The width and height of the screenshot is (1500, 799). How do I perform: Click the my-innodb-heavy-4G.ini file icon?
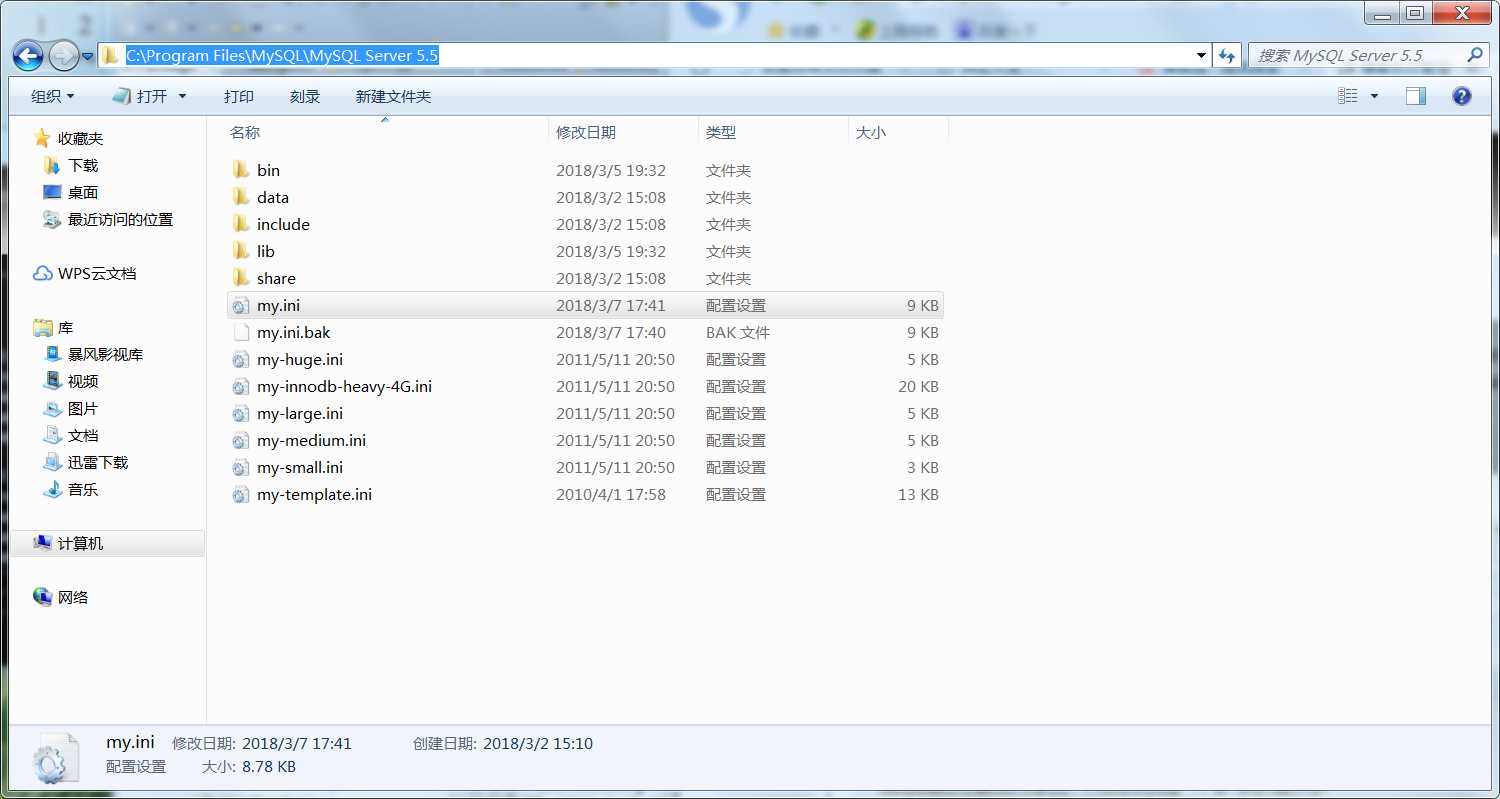pyautogui.click(x=240, y=386)
